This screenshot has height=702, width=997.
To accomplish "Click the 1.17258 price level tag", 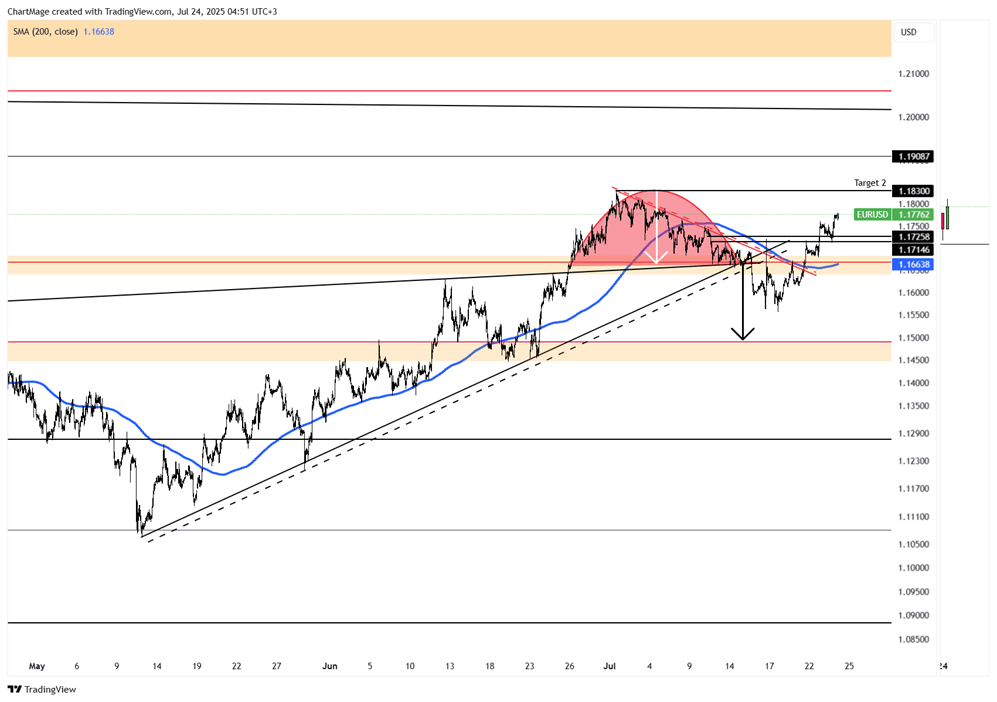I will click(x=914, y=236).
